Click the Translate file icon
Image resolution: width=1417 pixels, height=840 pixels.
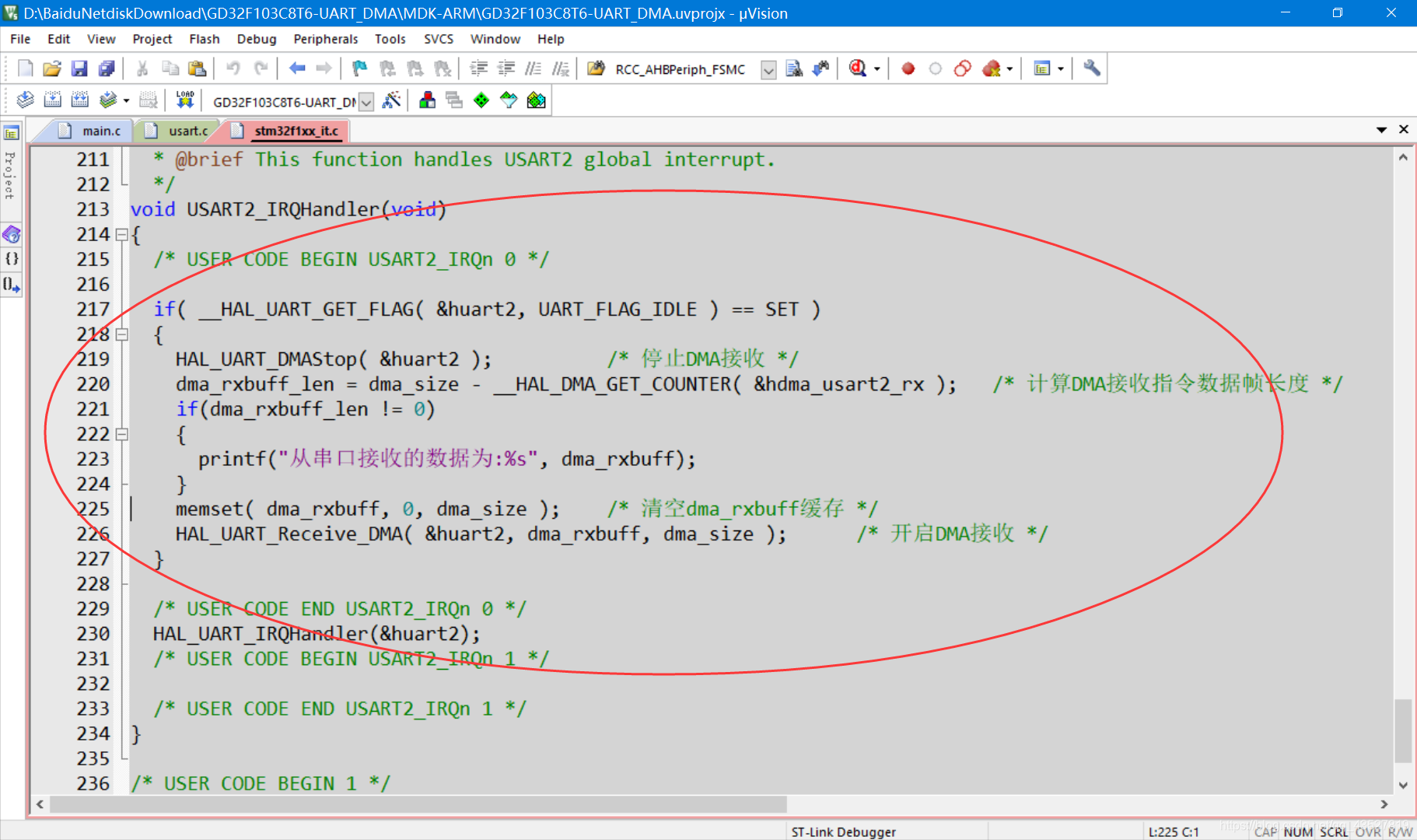[x=26, y=100]
